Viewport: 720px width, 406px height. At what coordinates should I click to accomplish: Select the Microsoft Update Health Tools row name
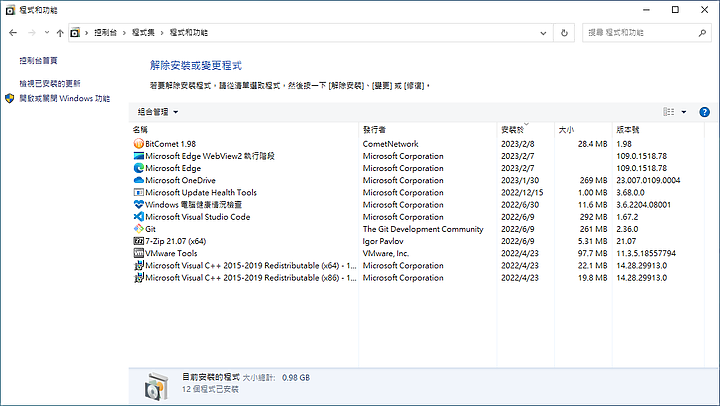tap(201, 192)
